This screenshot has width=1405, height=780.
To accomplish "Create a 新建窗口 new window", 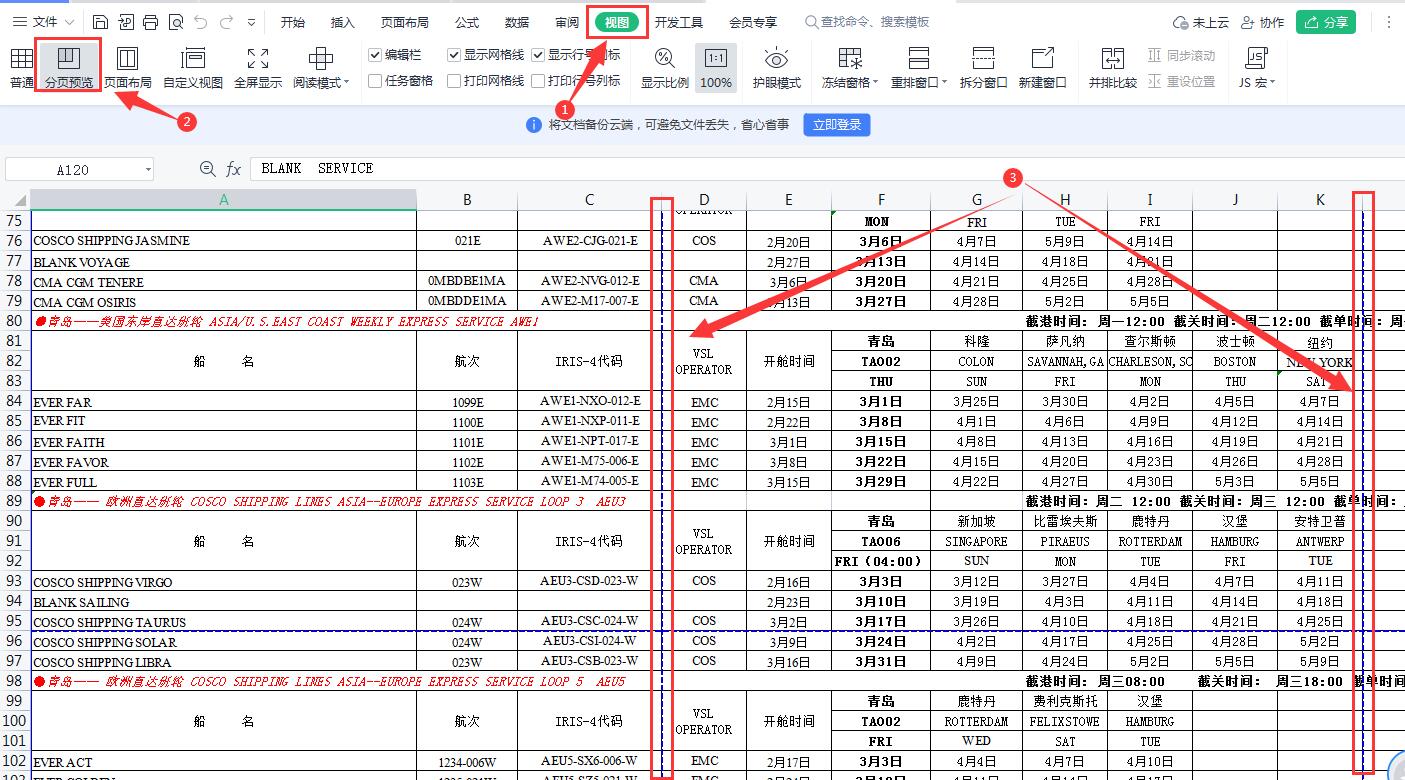I will click(x=1044, y=68).
